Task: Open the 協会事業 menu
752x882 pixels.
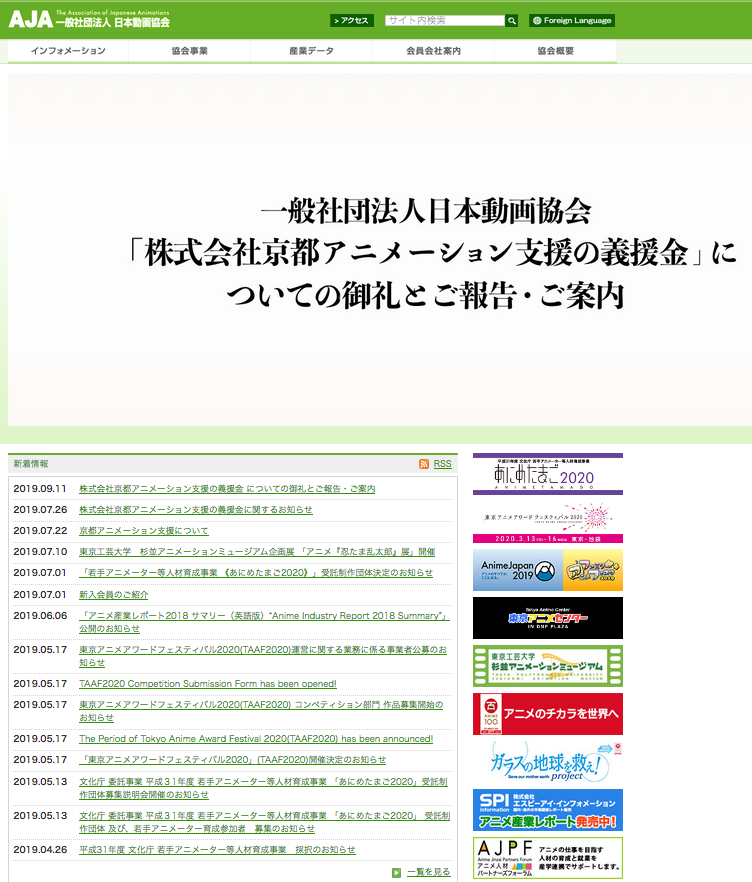Action: point(190,51)
